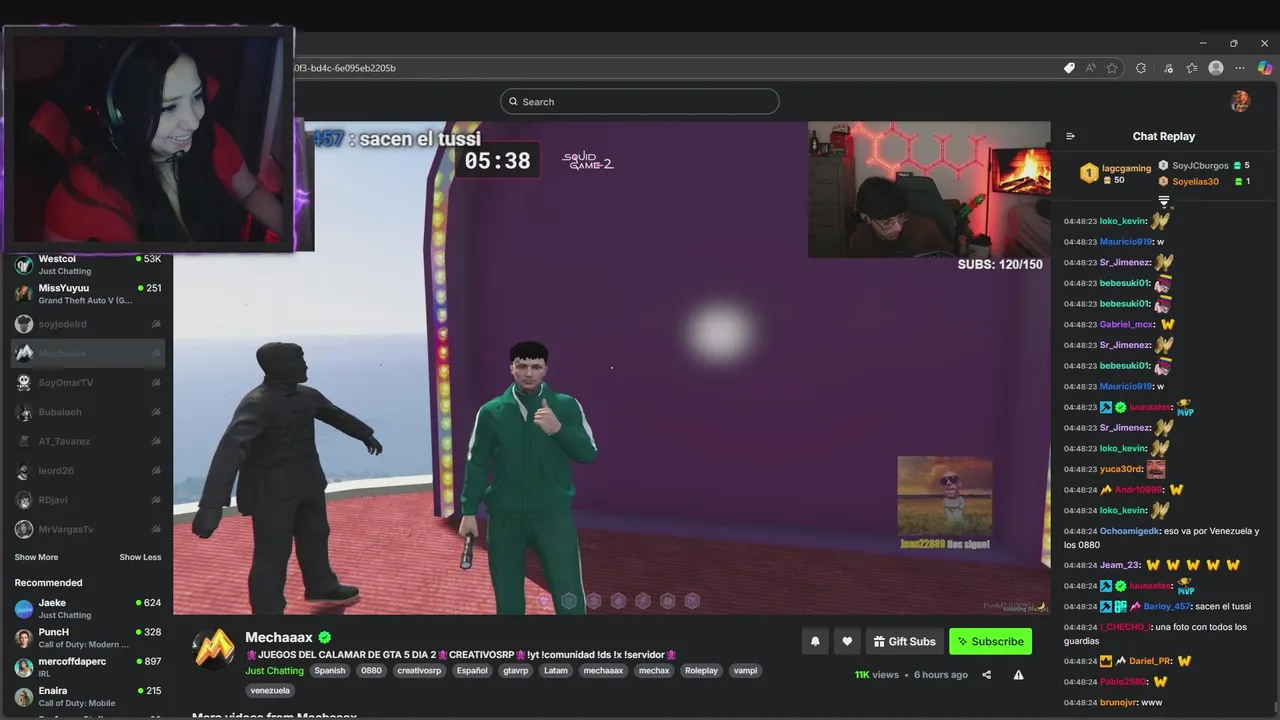Open the browser extensions icon
This screenshot has width=1280, height=720.
(x=1141, y=68)
